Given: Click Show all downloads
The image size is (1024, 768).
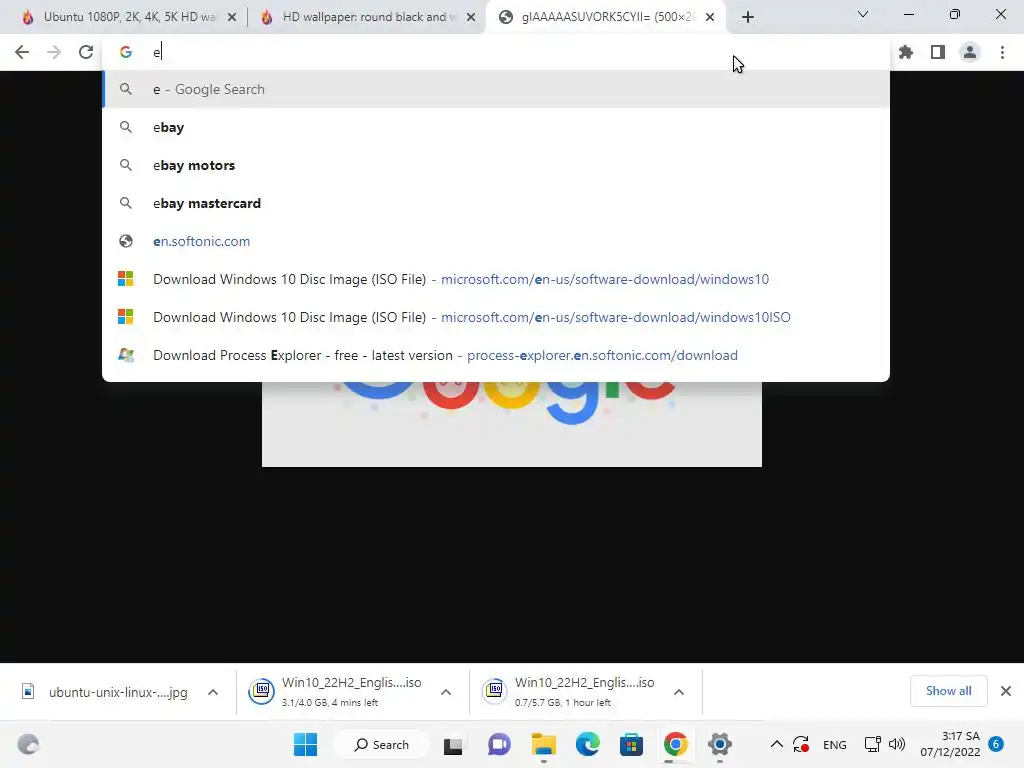Looking at the screenshot, I should (948, 691).
